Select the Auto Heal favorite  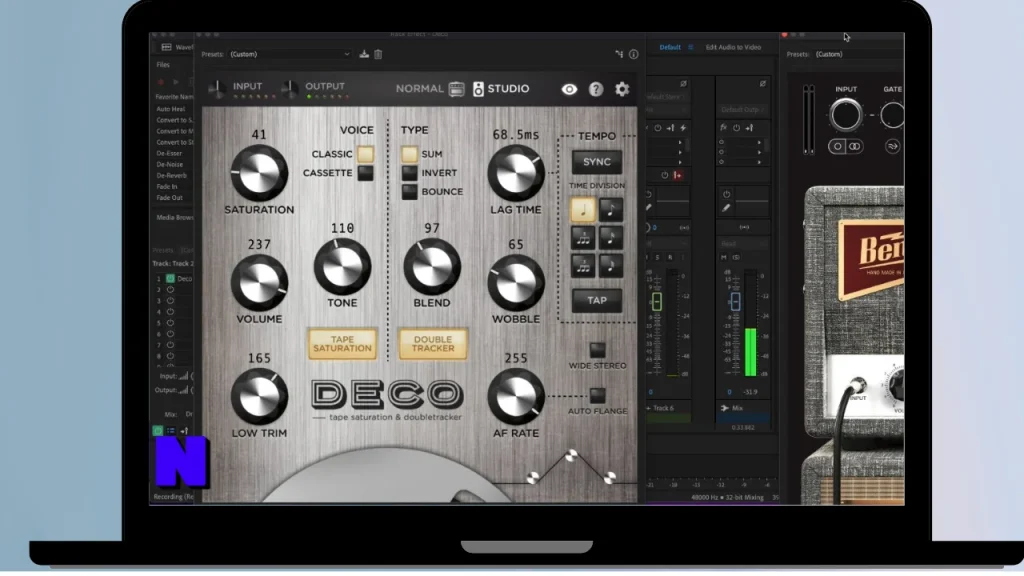tap(170, 109)
